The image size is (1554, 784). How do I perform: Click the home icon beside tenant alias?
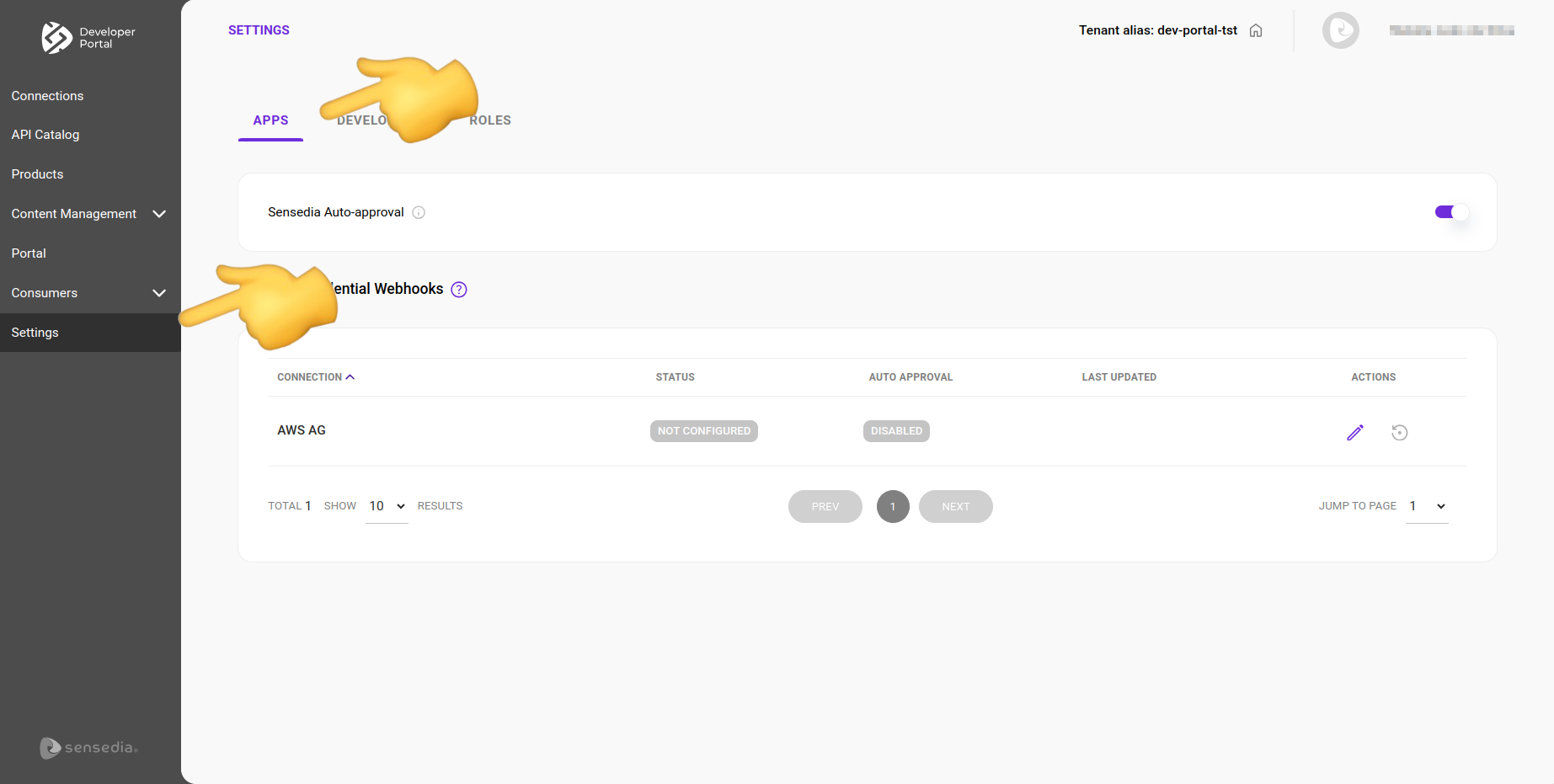[x=1256, y=31]
